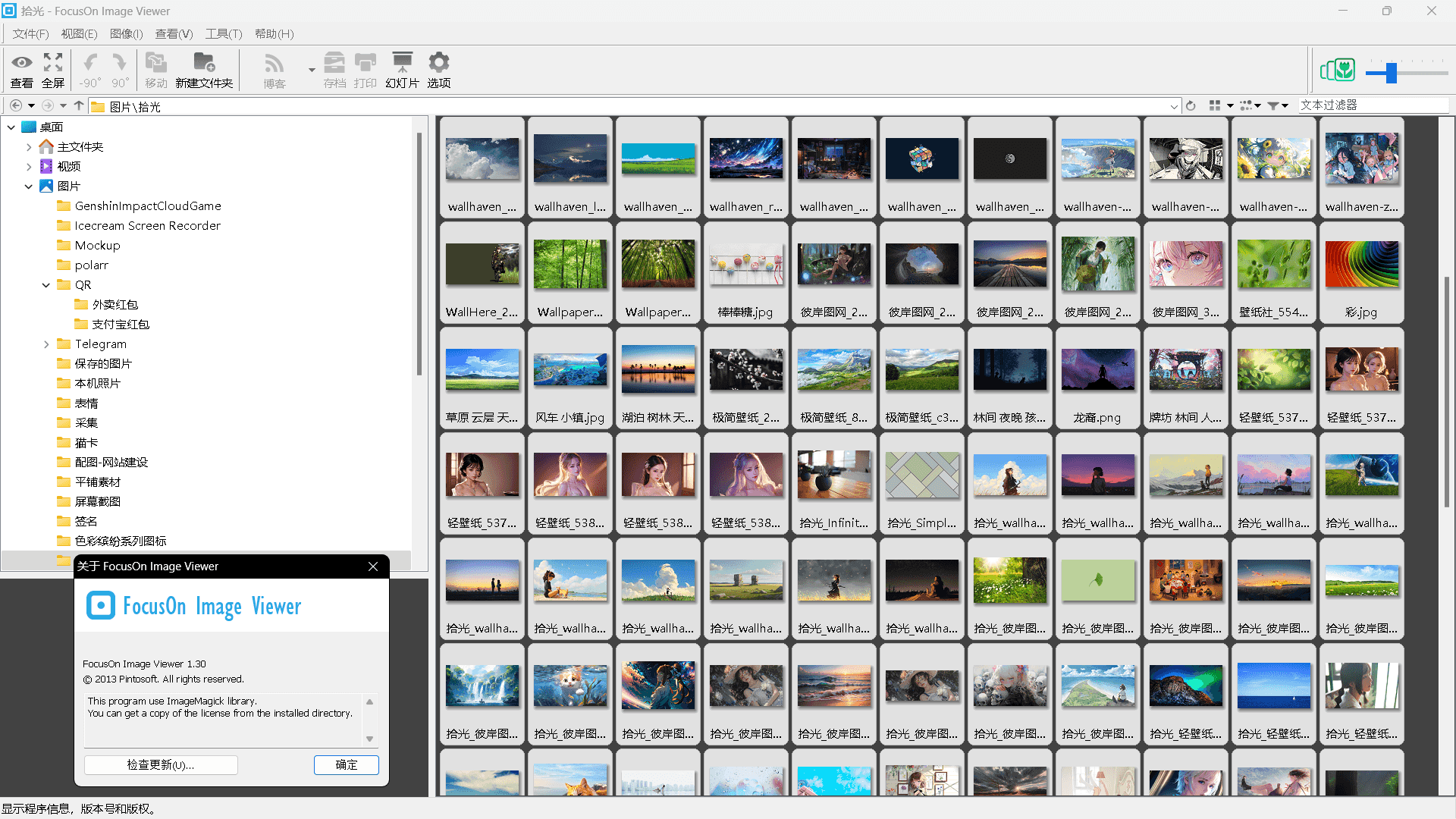Go up one folder level
The height and width of the screenshot is (819, 1456).
[79, 106]
